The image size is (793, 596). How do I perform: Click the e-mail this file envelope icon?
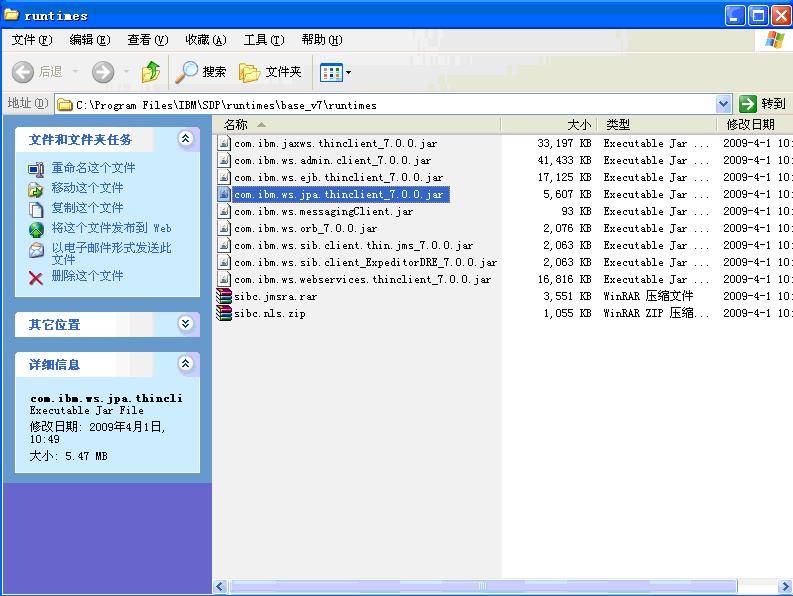36,249
